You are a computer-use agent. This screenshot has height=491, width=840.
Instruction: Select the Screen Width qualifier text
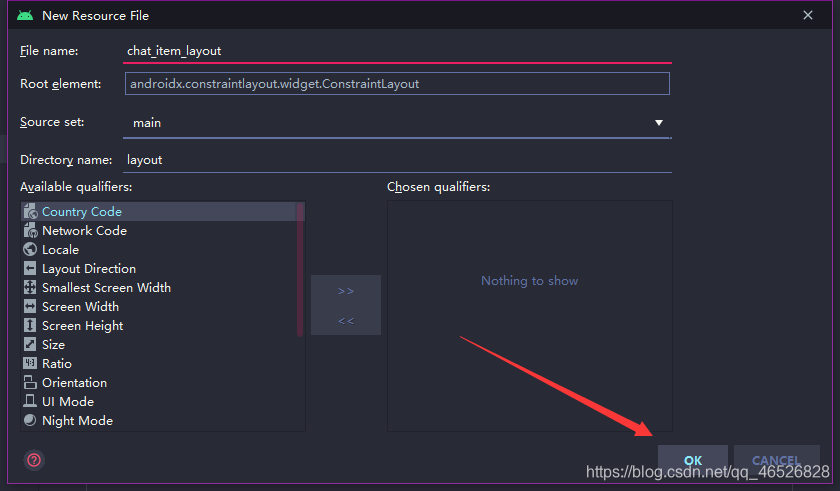[80, 307]
